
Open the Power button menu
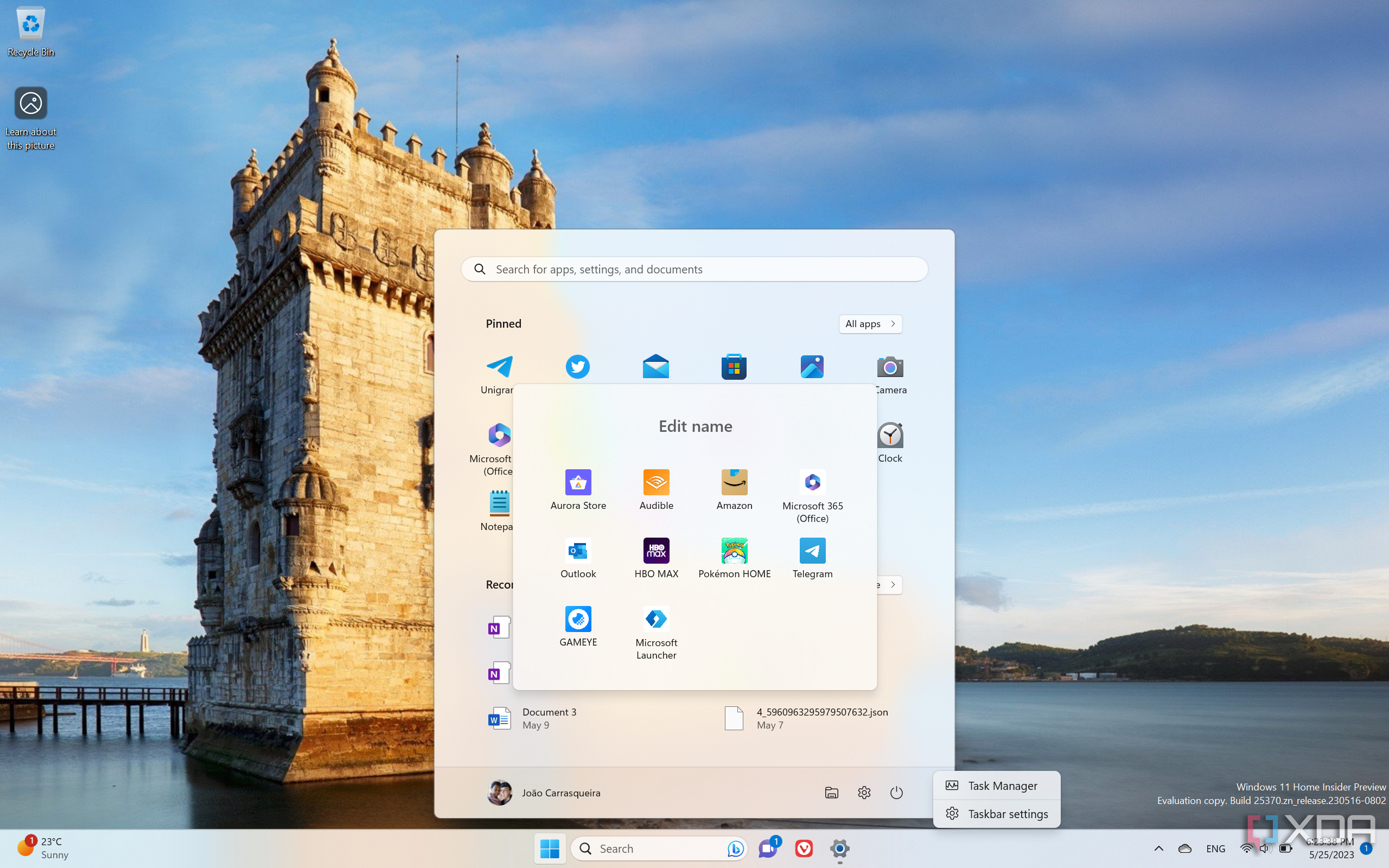[896, 793]
